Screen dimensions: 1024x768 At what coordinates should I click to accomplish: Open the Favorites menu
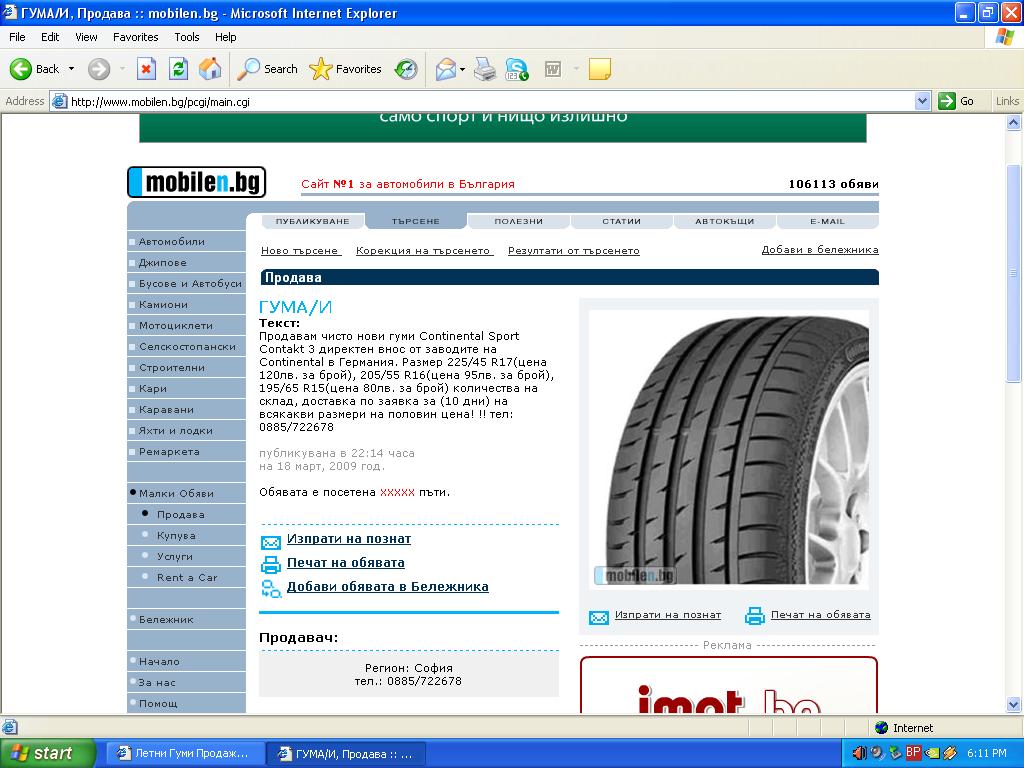135,37
